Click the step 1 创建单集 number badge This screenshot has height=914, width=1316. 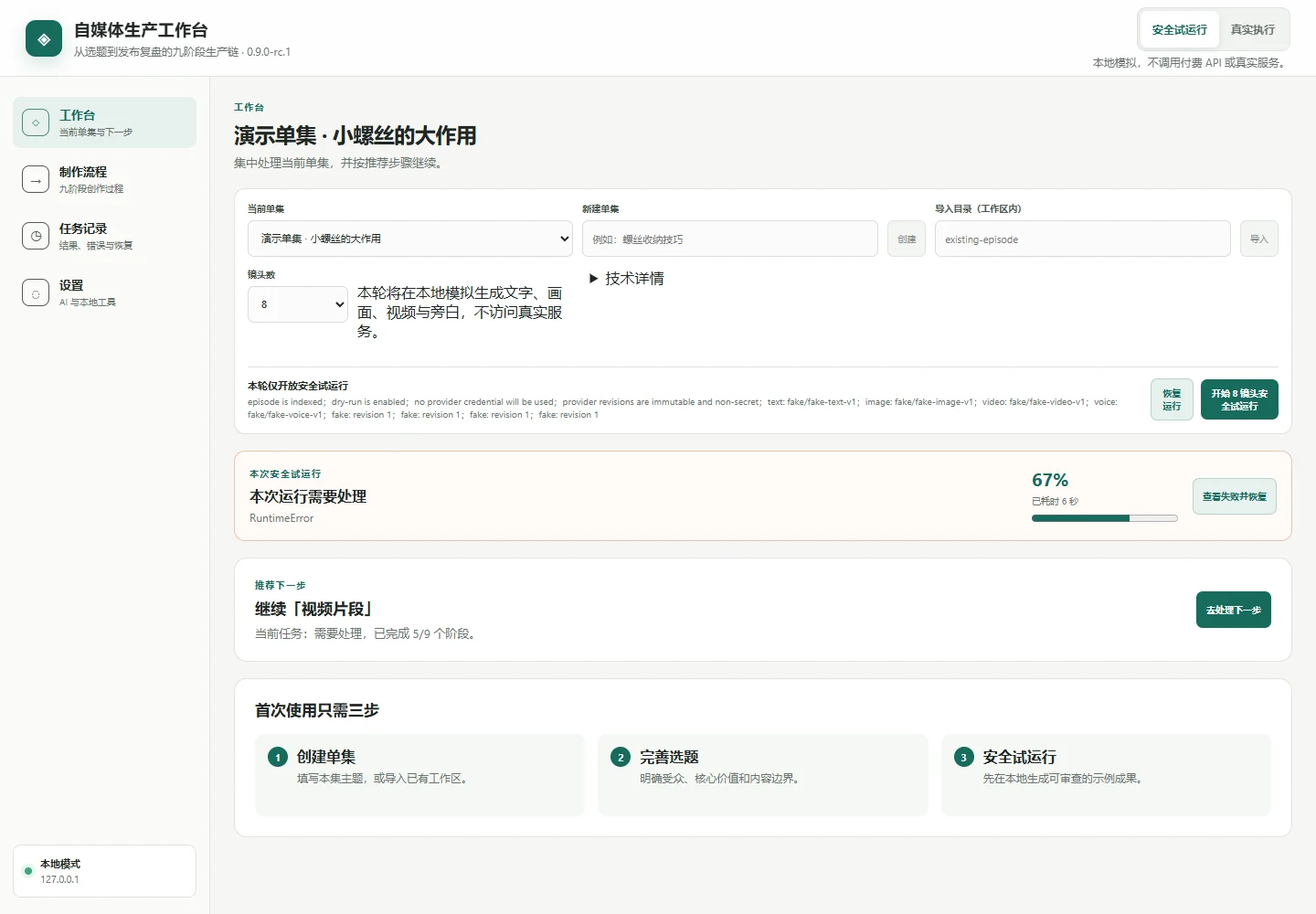[x=278, y=757]
